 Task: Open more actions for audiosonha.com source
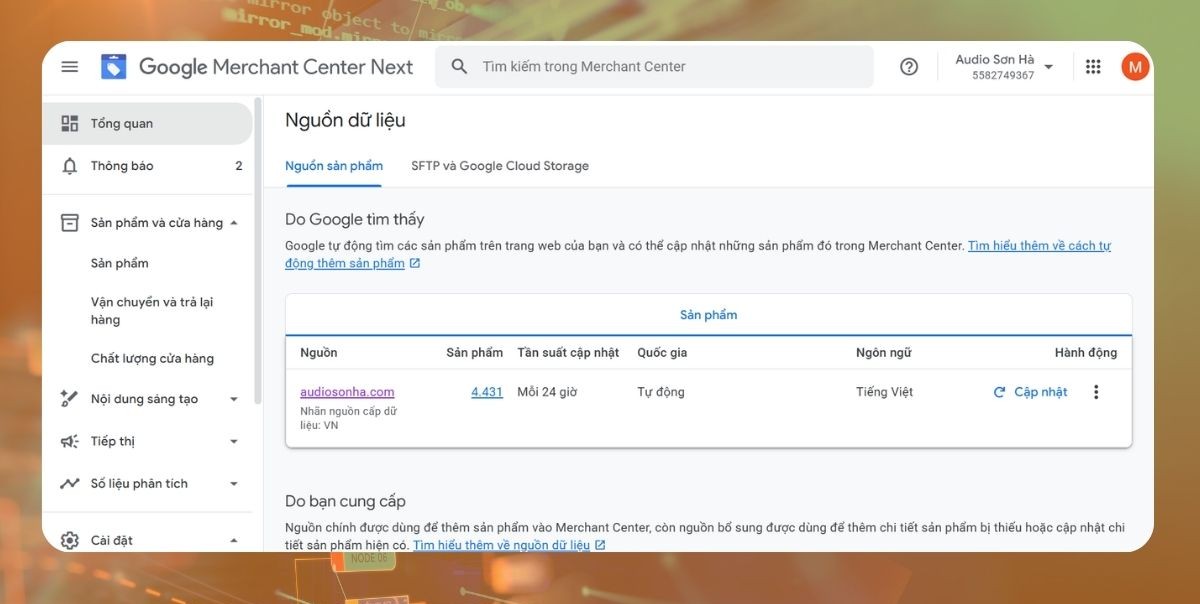tap(1096, 392)
